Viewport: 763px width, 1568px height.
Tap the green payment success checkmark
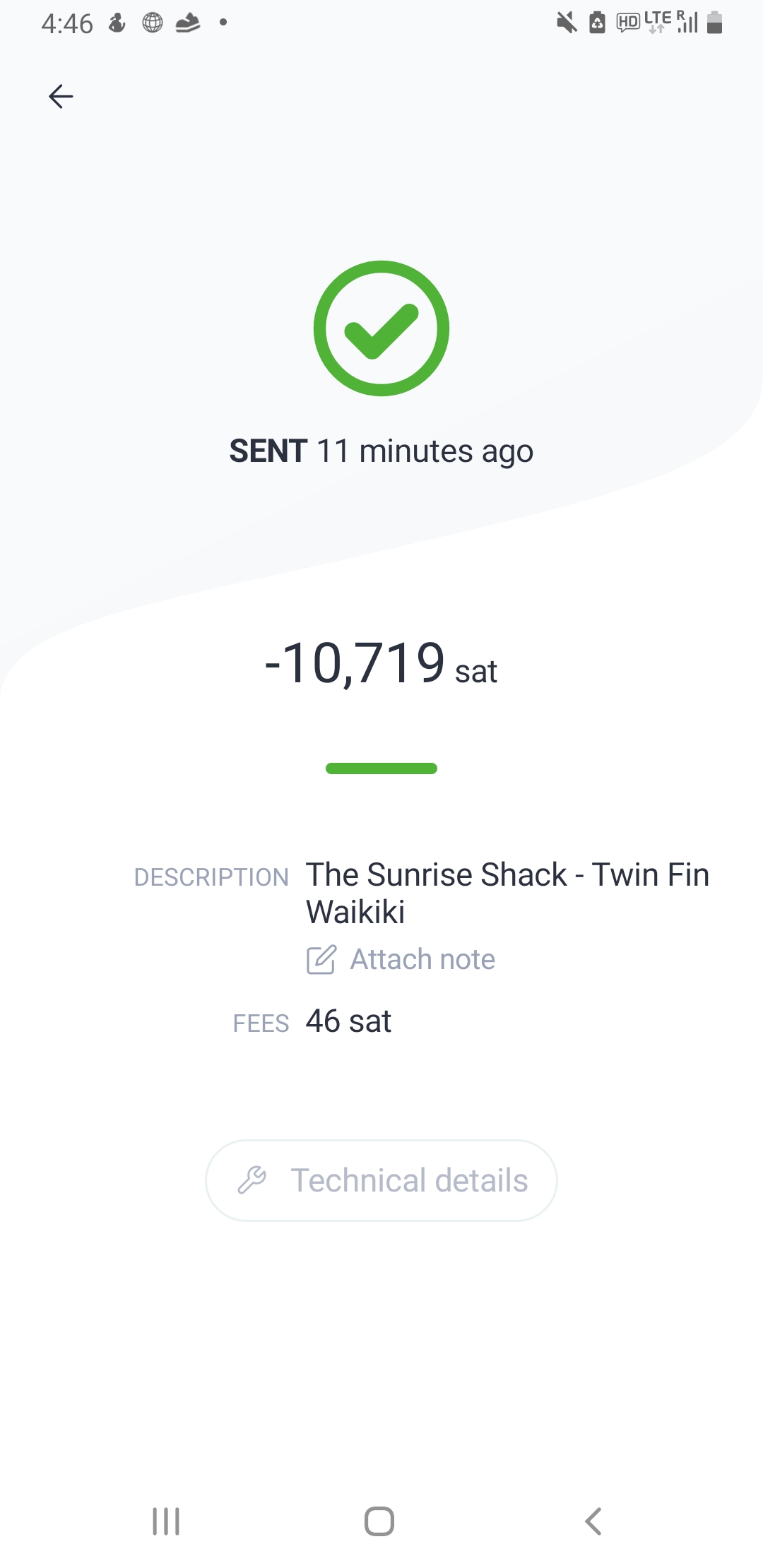click(381, 328)
